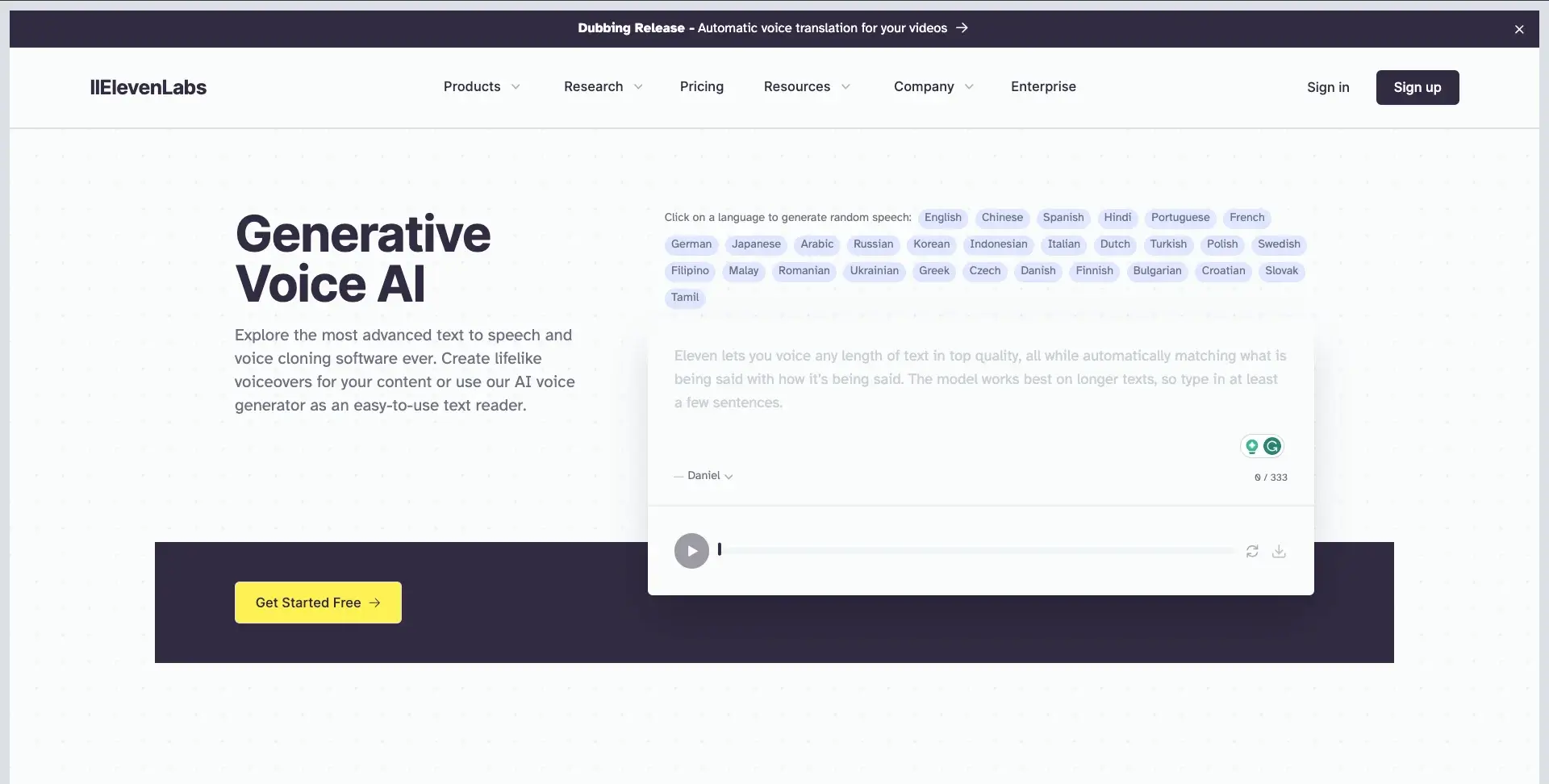Select the Chinese language chip
Viewport: 1549px width, 784px height.
point(1002,218)
